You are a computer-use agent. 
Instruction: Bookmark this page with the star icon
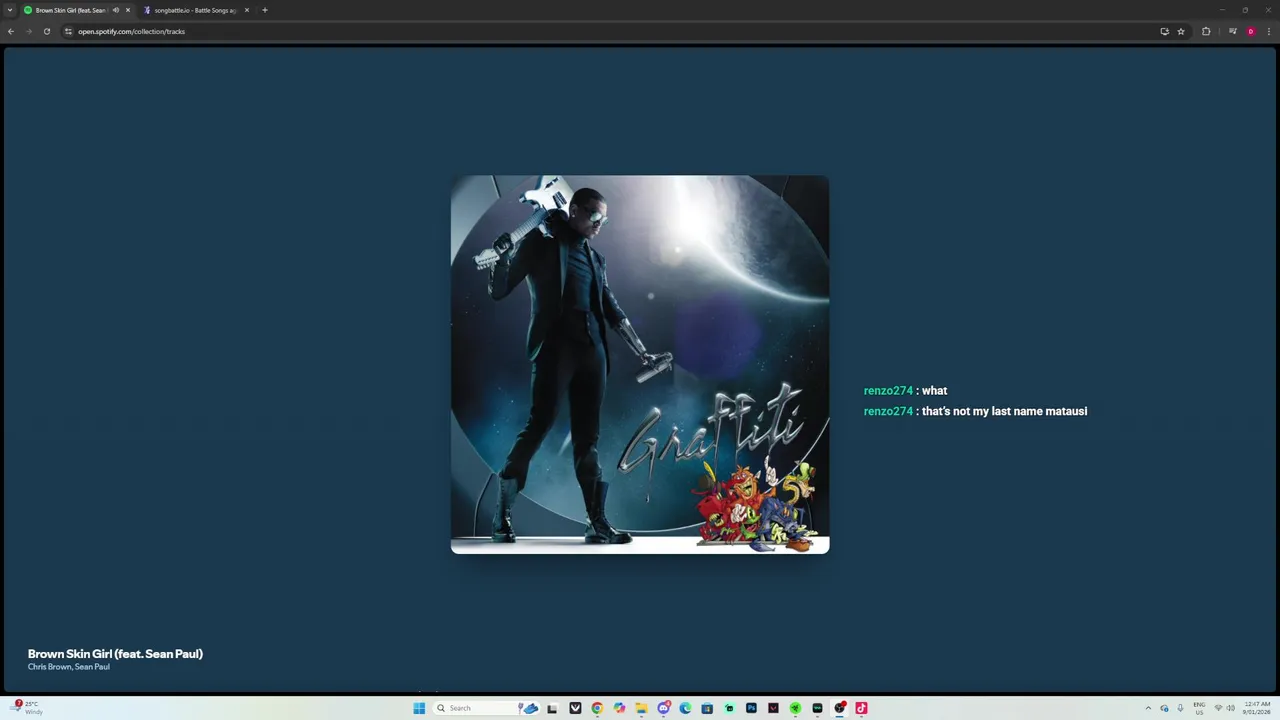1181,31
